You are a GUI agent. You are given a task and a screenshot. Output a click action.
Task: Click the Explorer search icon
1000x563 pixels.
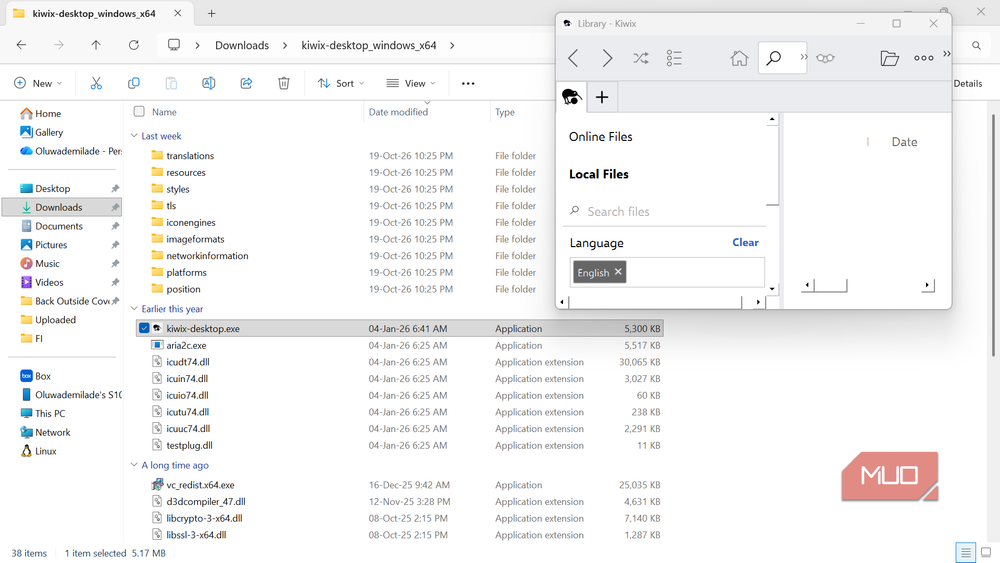point(976,45)
